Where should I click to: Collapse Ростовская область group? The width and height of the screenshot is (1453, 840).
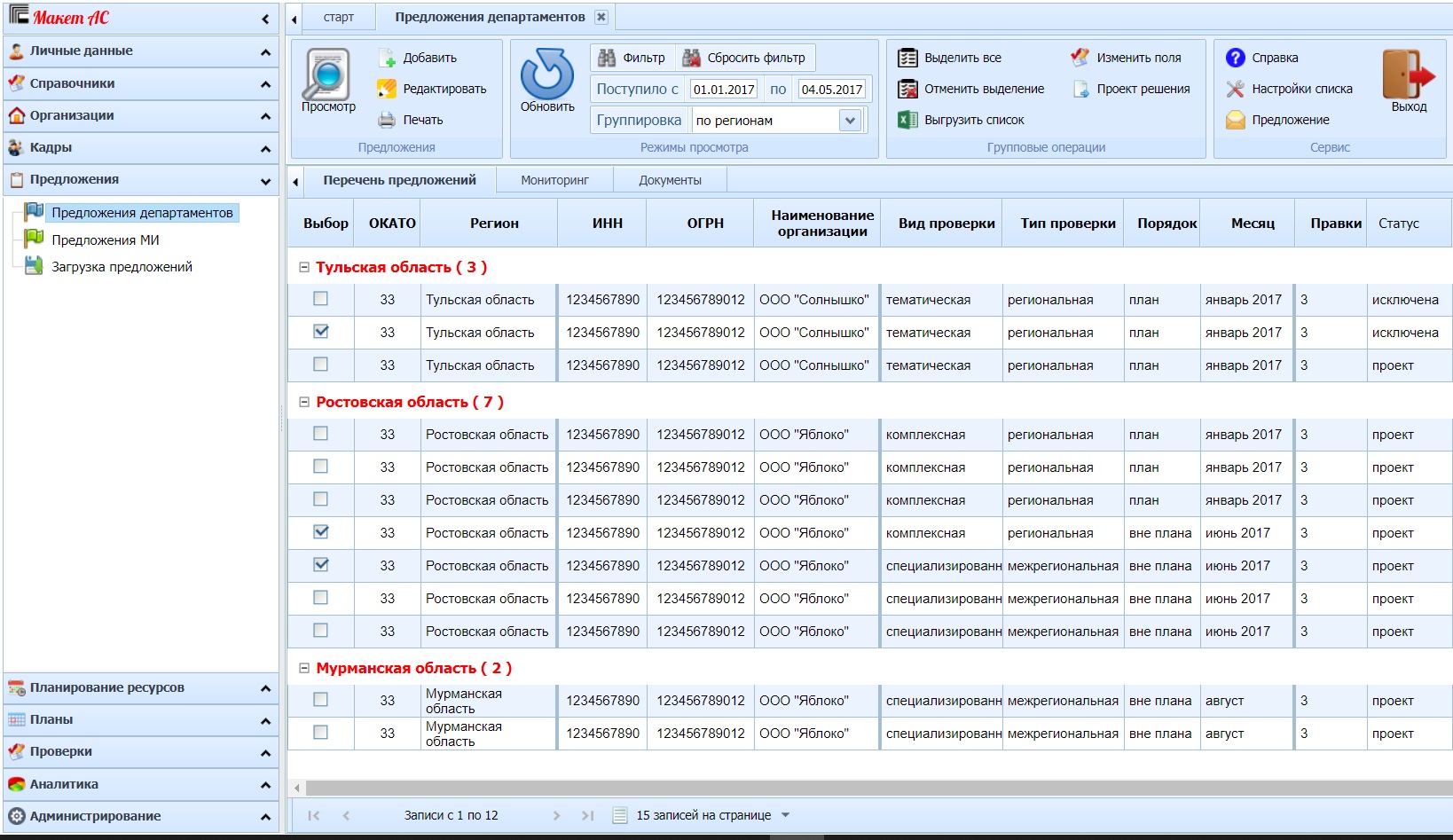pyautogui.click(x=304, y=402)
